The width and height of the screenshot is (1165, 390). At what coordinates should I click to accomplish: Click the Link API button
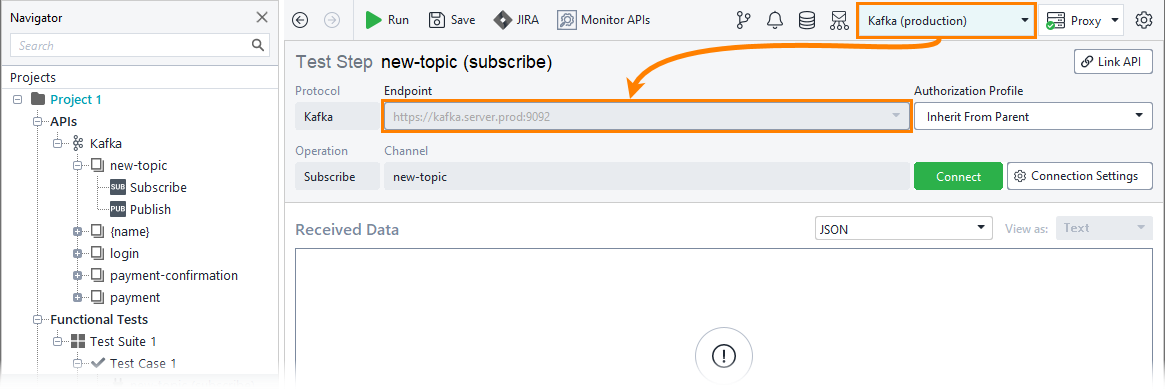coord(1113,62)
